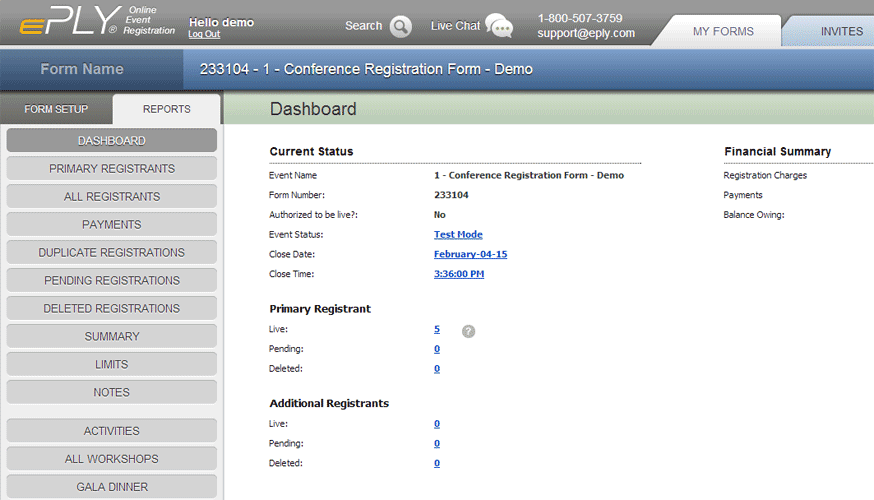This screenshot has width=874, height=500.
Task: Click the Search label in header
Action: (363, 26)
